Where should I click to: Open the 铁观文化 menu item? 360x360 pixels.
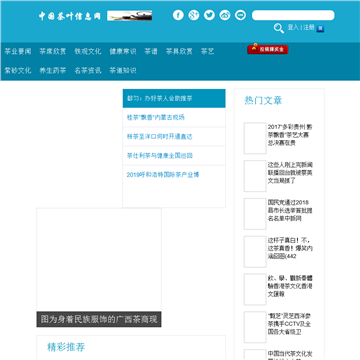pyautogui.click(x=88, y=51)
